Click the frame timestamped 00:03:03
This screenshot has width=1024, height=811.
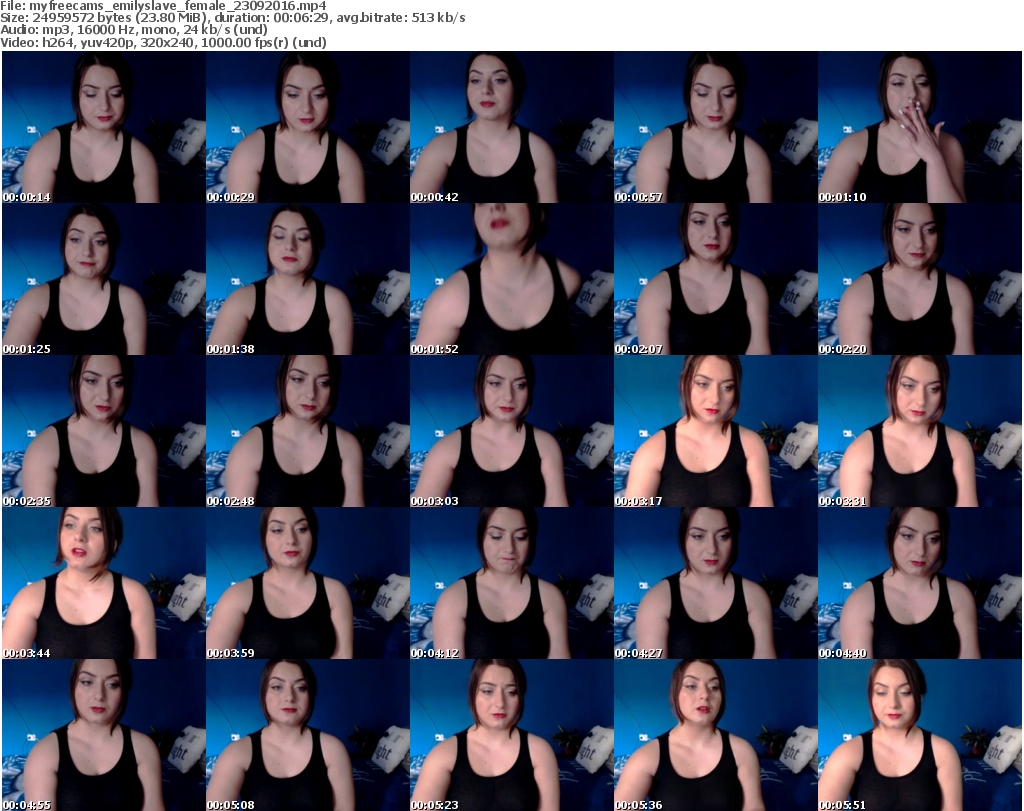pos(511,431)
